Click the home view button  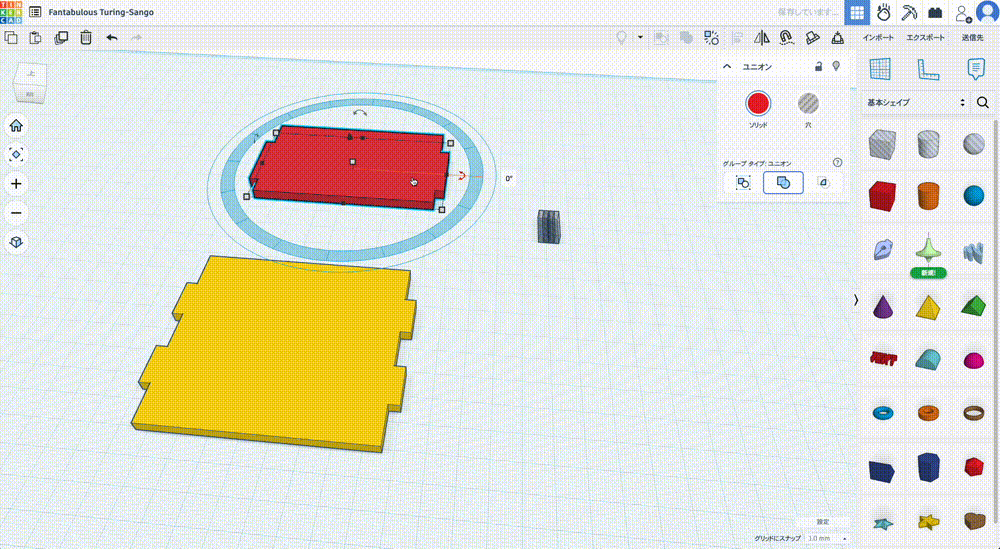[x=16, y=125]
